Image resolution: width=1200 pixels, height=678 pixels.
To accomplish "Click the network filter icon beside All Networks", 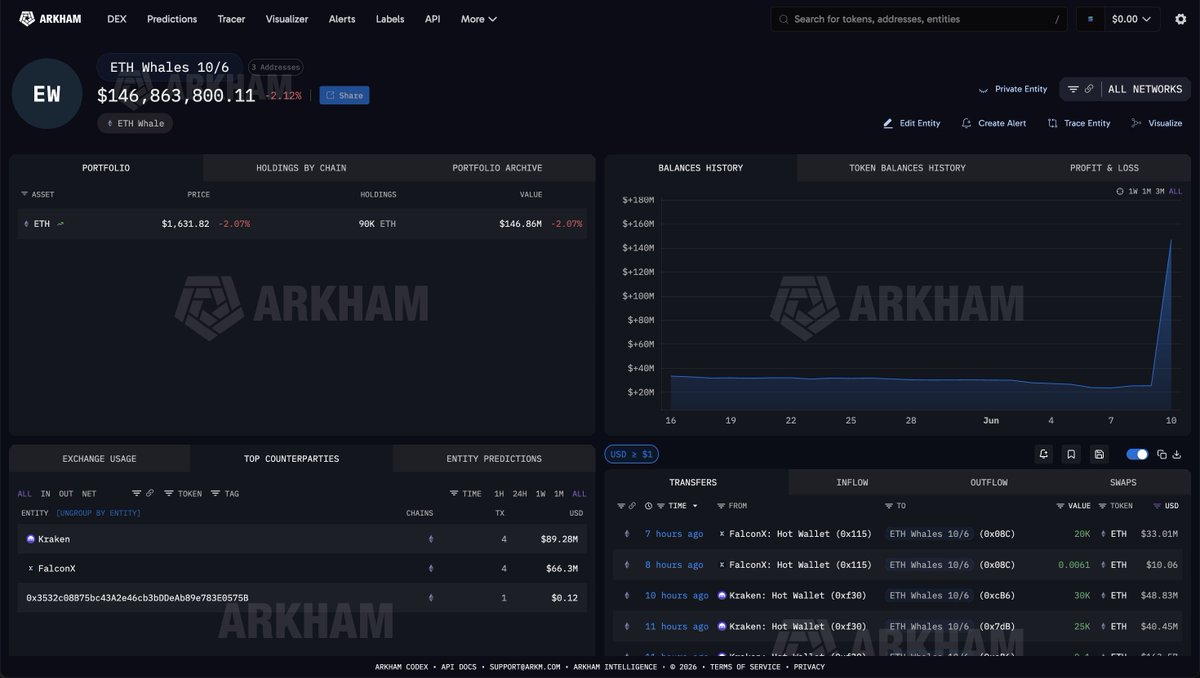I will pyautogui.click(x=1073, y=89).
